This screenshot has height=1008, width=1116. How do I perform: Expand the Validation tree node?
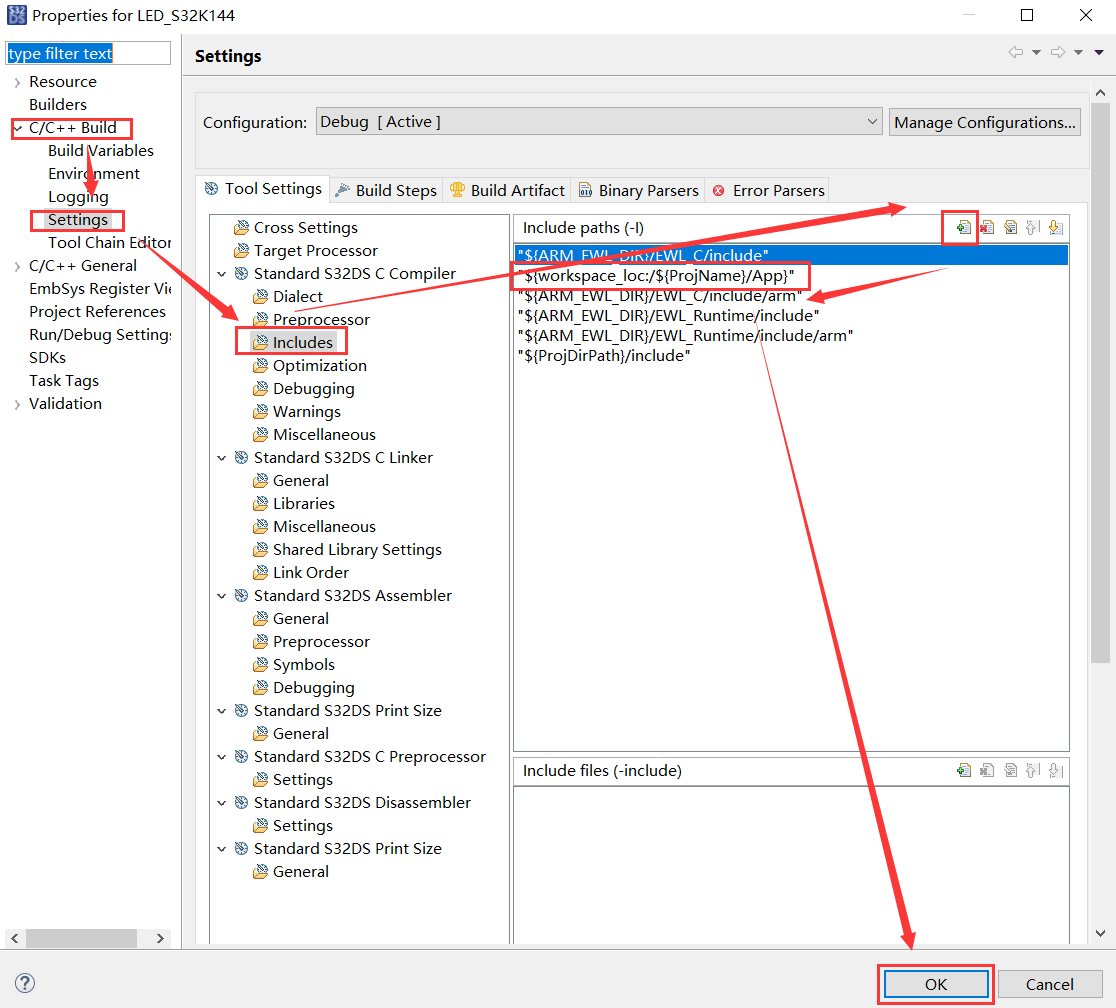(18, 404)
